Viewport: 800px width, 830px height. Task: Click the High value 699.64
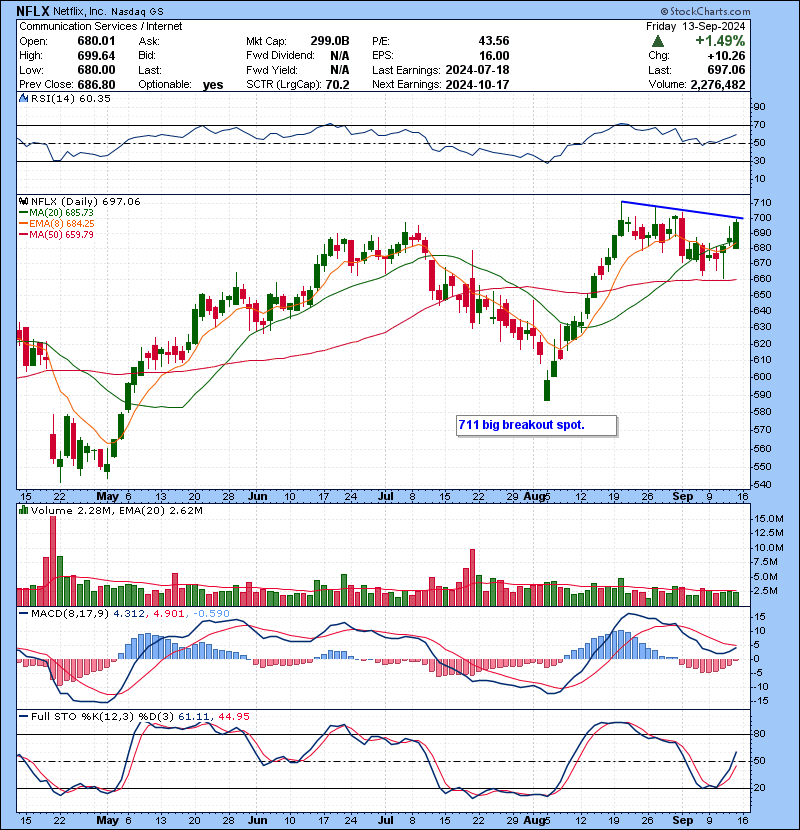click(x=96, y=56)
